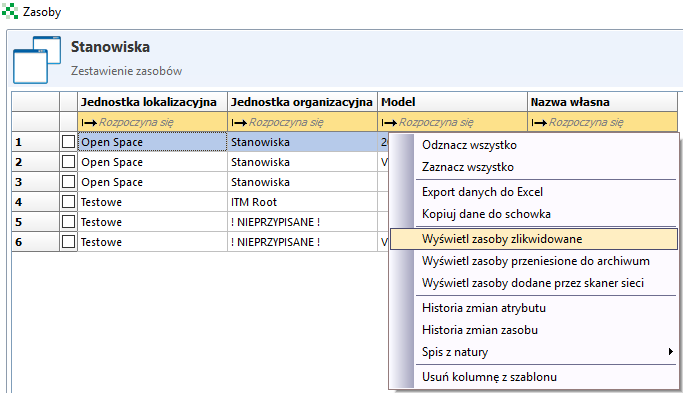Click Stanowiska cell in row 1

pyautogui.click(x=302, y=142)
